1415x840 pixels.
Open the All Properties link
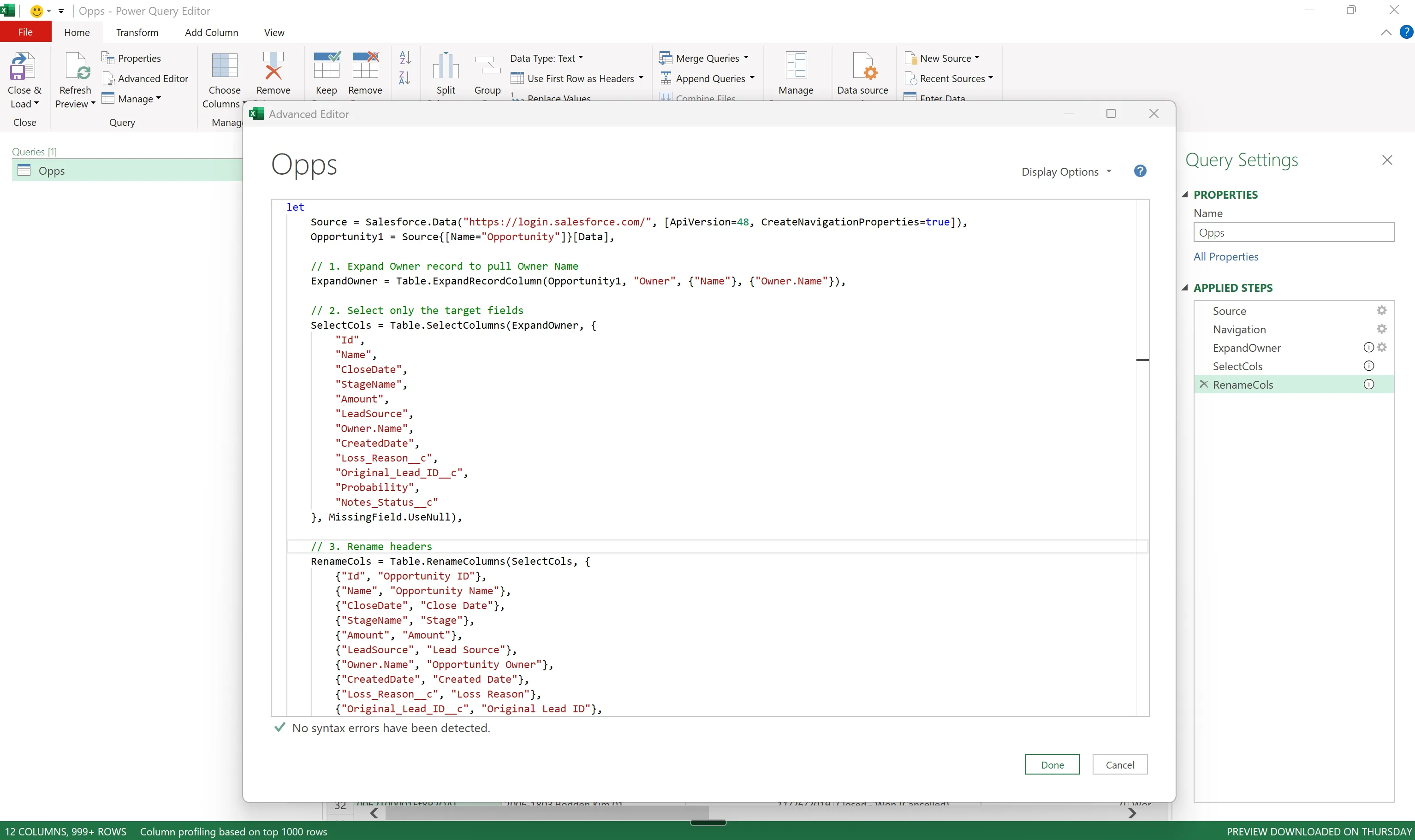[1226, 256]
